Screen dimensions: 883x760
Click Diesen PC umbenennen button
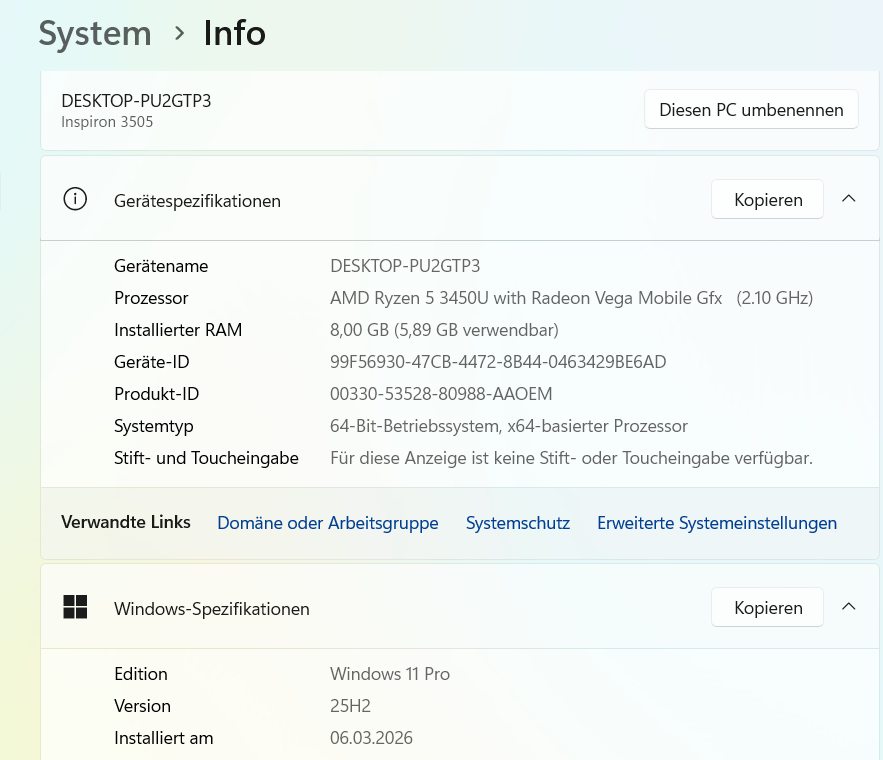(751, 109)
